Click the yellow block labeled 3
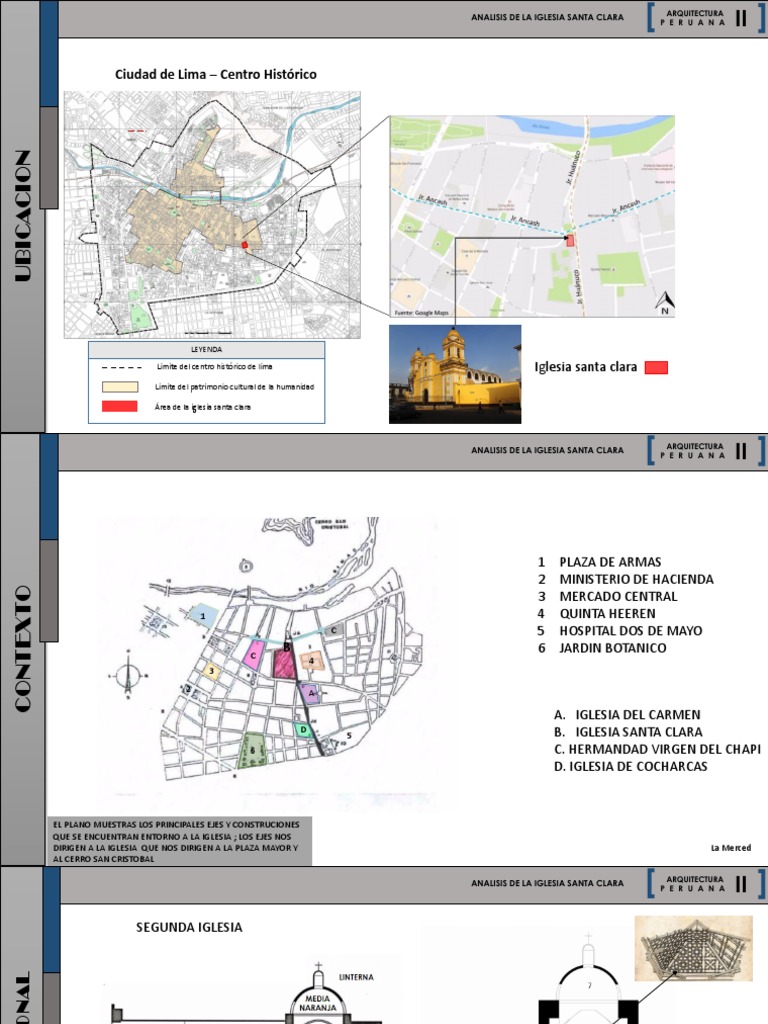 pos(210,670)
